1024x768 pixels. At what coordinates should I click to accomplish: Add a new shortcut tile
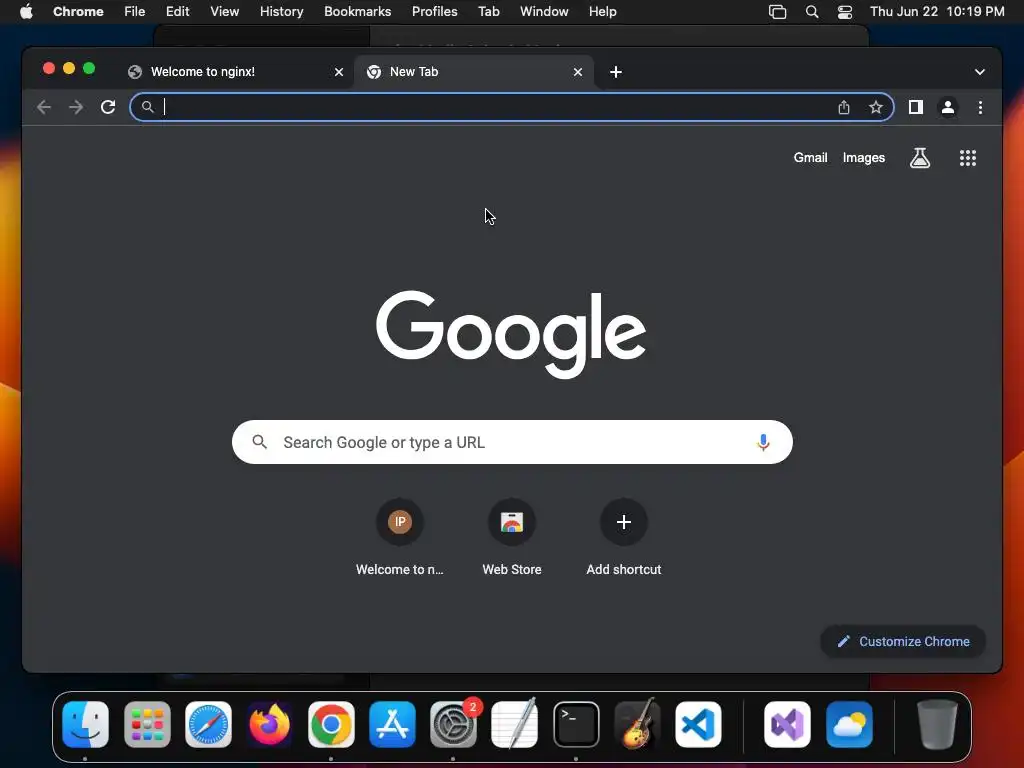point(624,537)
